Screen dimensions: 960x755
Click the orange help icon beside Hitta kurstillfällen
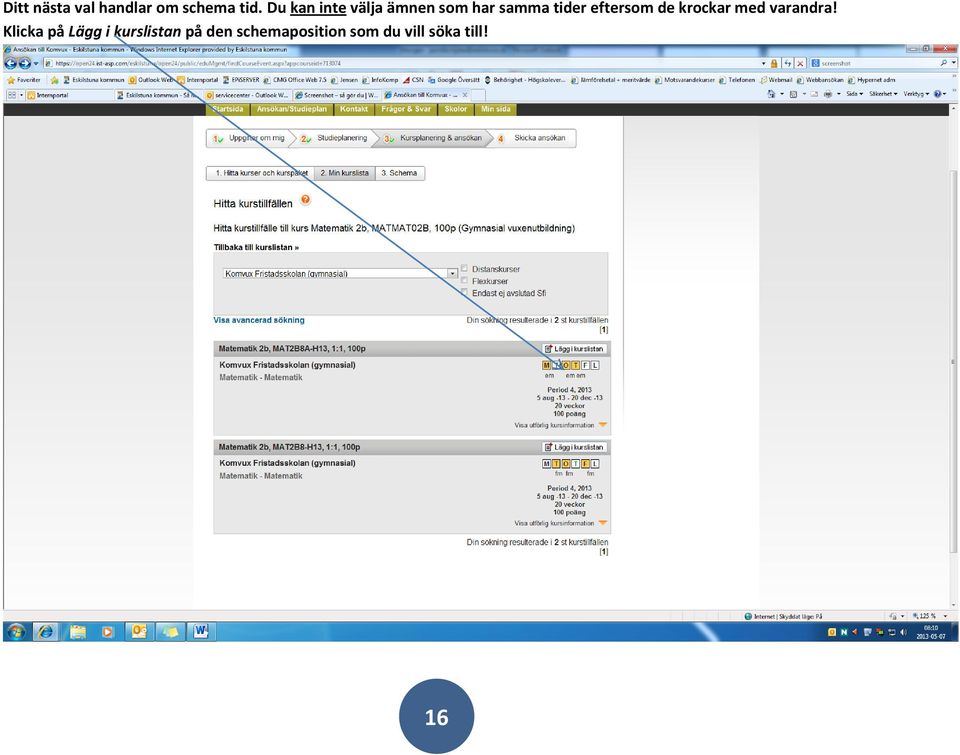click(305, 200)
